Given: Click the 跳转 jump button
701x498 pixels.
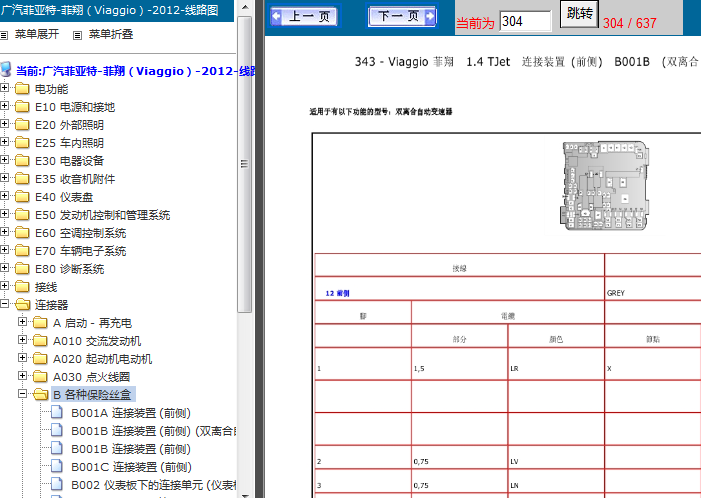Looking at the screenshot, I should (x=579, y=14).
